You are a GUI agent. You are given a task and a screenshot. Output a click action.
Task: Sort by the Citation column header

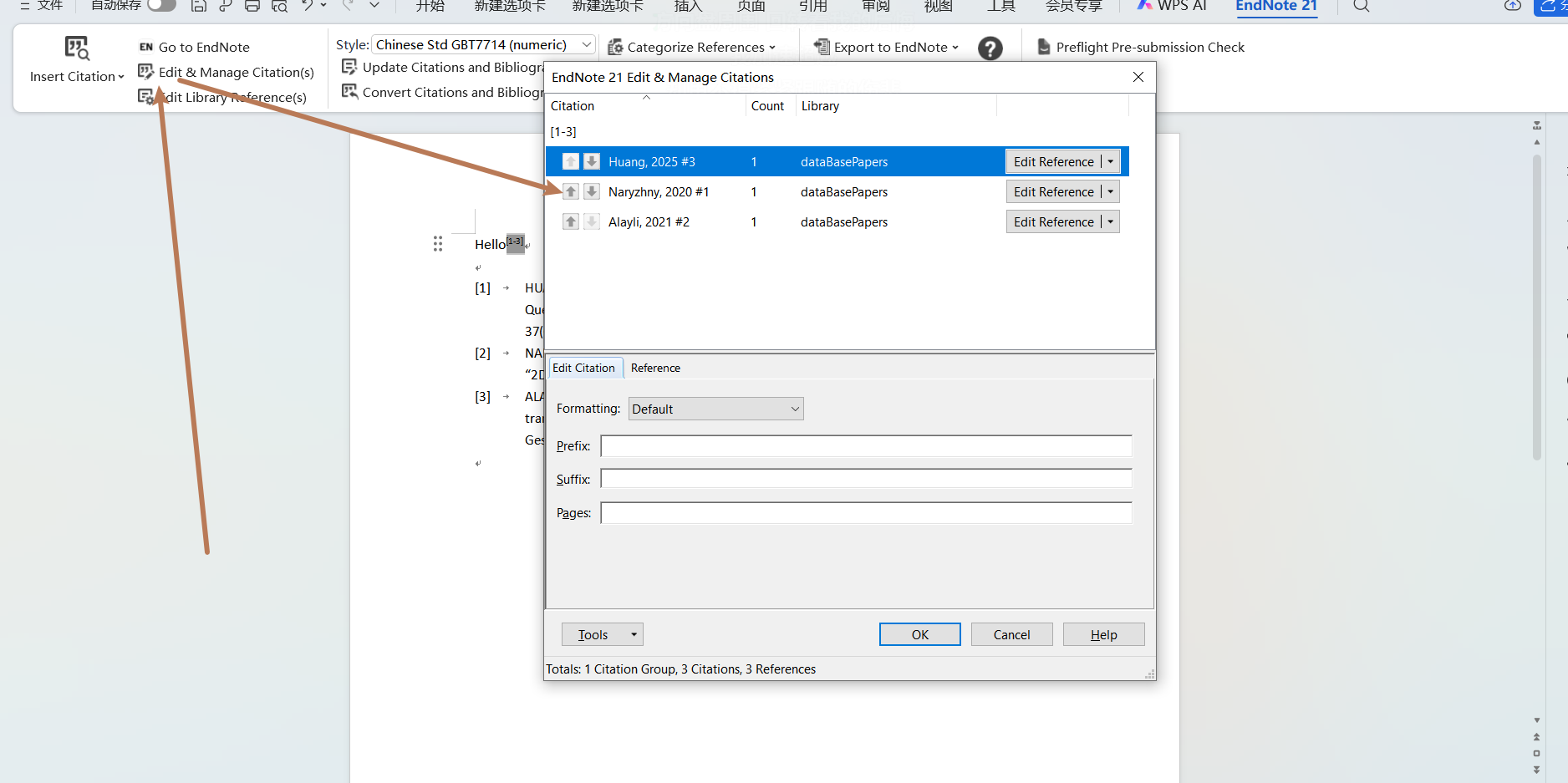645,106
